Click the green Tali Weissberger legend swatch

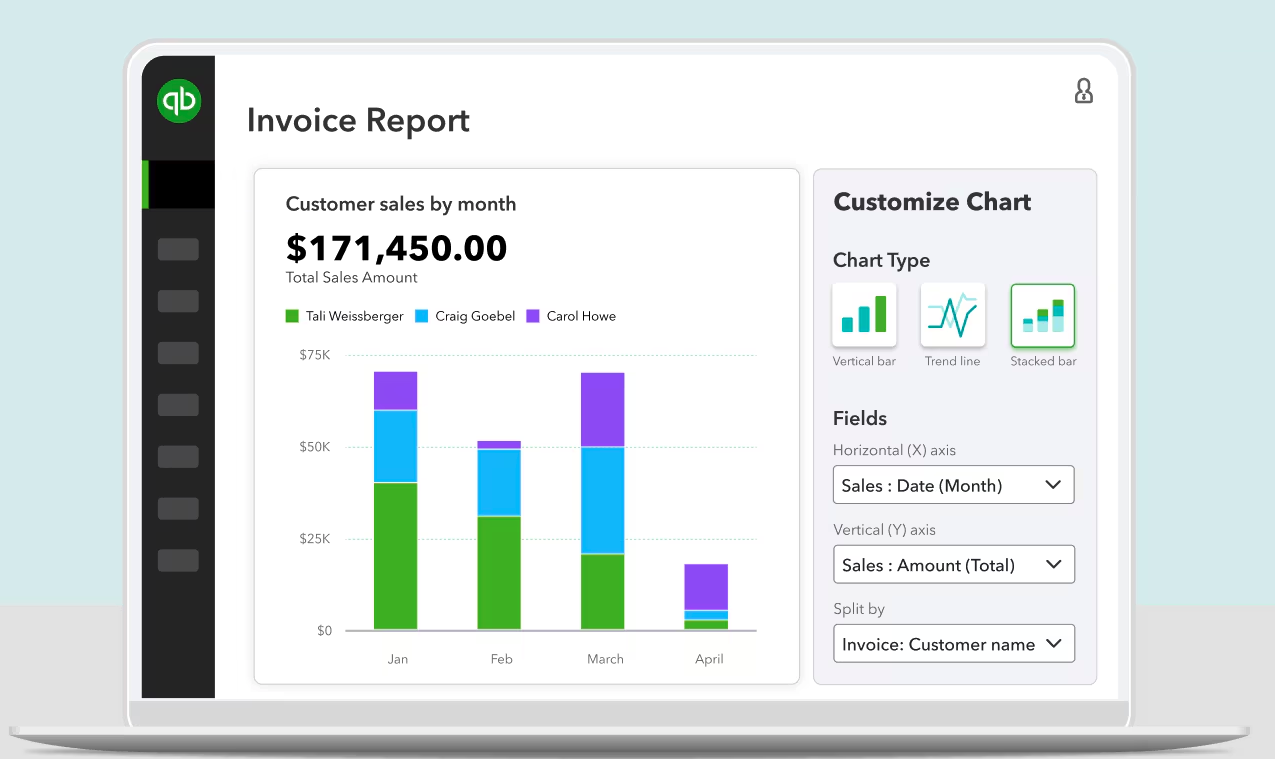(292, 316)
